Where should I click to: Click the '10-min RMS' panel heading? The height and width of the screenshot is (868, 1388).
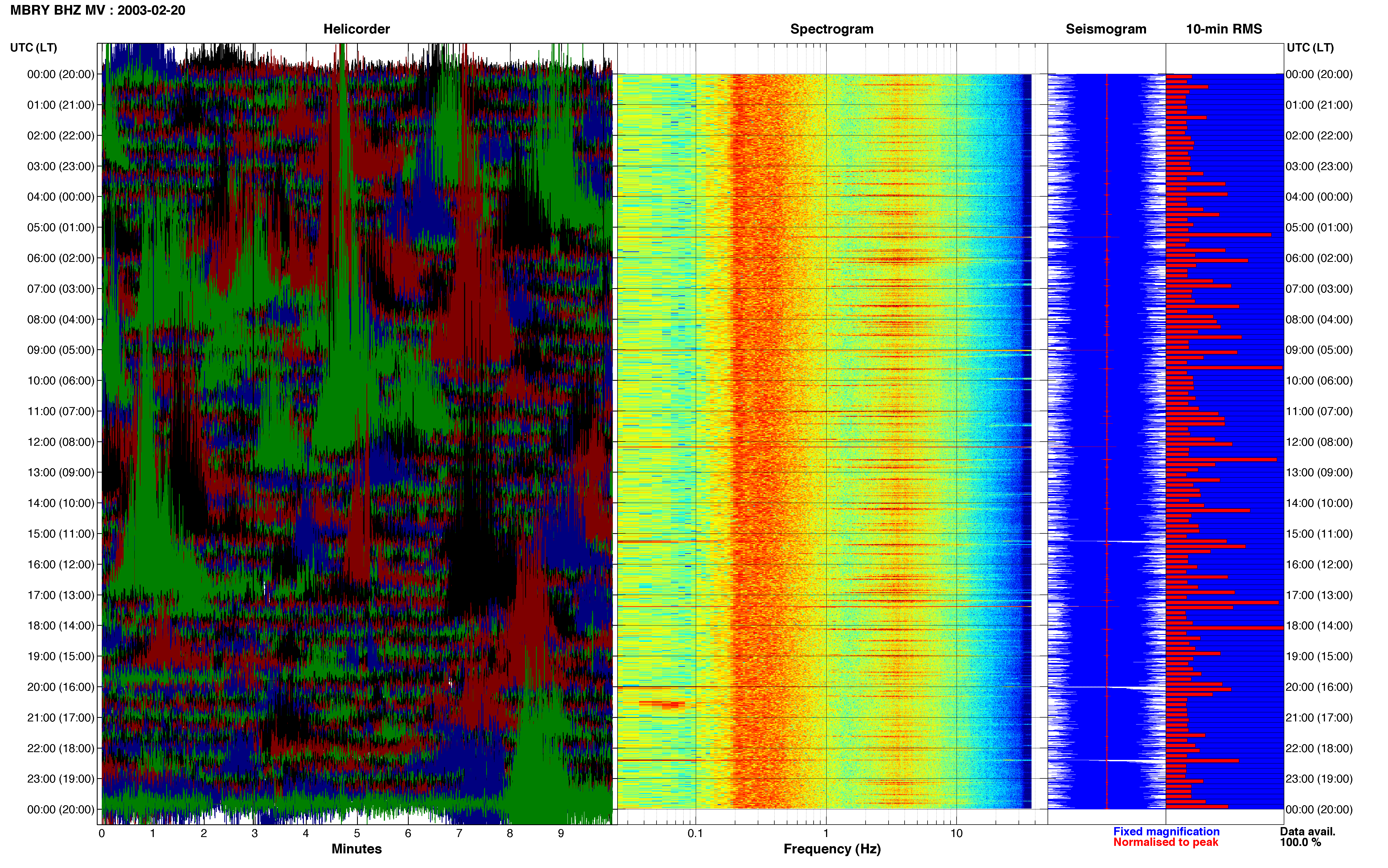(x=1224, y=29)
